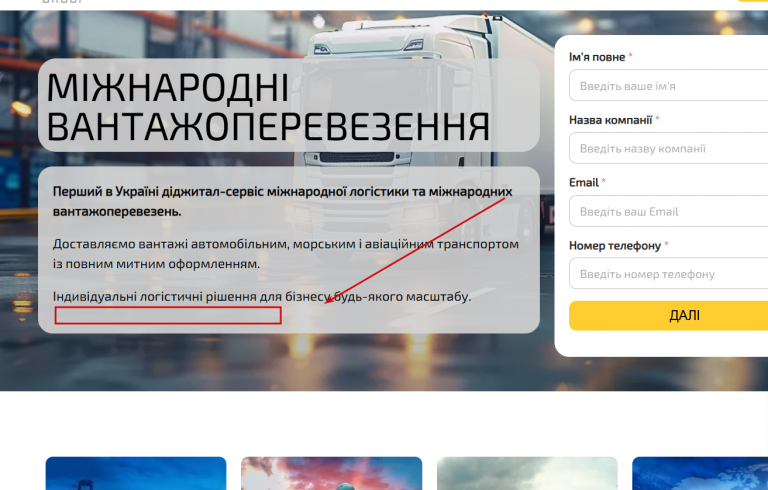The width and height of the screenshot is (768, 490).
Task: Click the Назва компанії label
Action: point(610,120)
